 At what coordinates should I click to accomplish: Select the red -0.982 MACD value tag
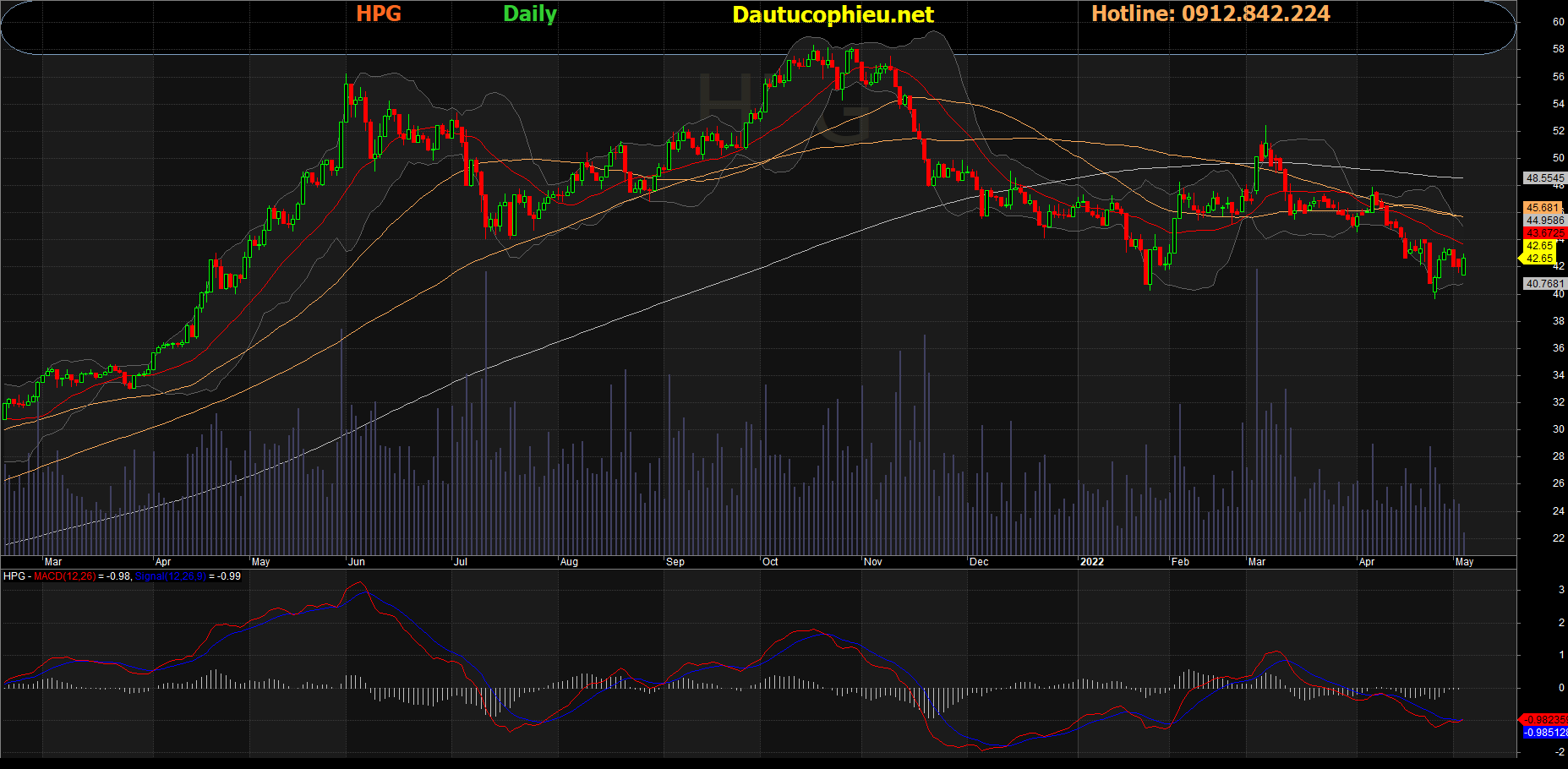click(x=1544, y=720)
